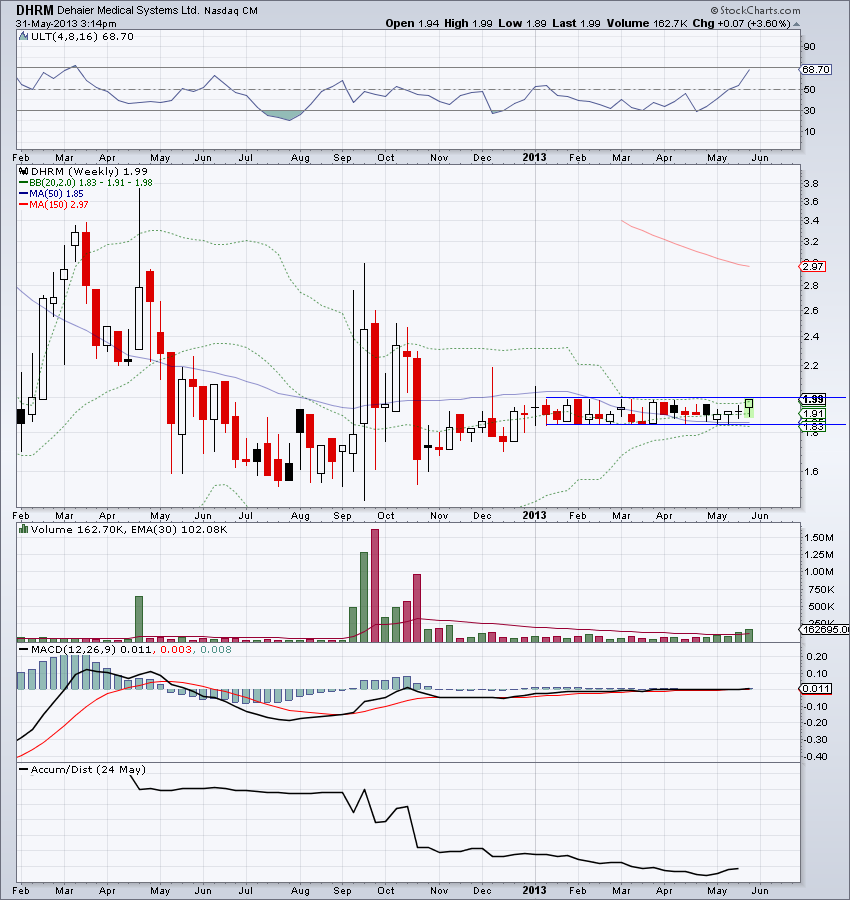Image resolution: width=850 pixels, height=900 pixels.
Task: Select the red MA(150) legend line marker
Action: (x=24, y=204)
